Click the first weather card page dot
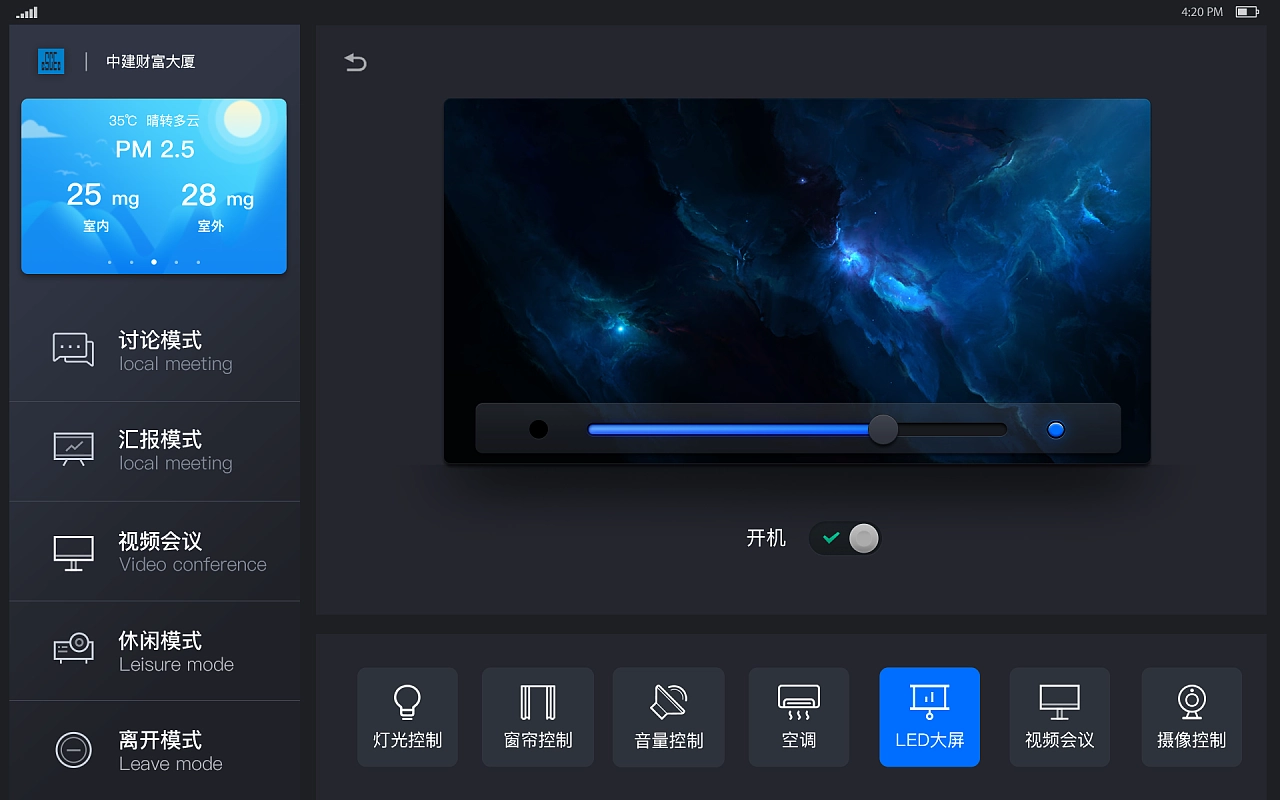1280x800 pixels. click(110, 262)
